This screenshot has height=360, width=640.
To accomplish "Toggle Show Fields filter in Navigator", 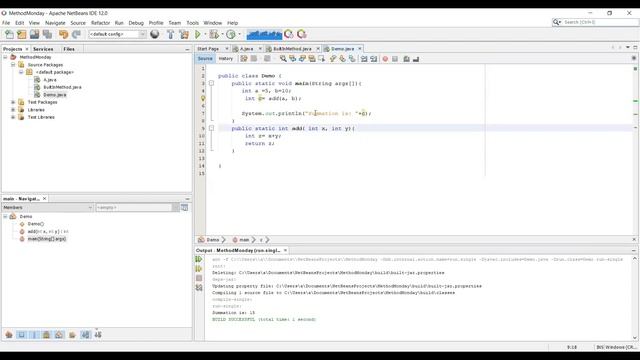I will pyautogui.click(x=22, y=335).
